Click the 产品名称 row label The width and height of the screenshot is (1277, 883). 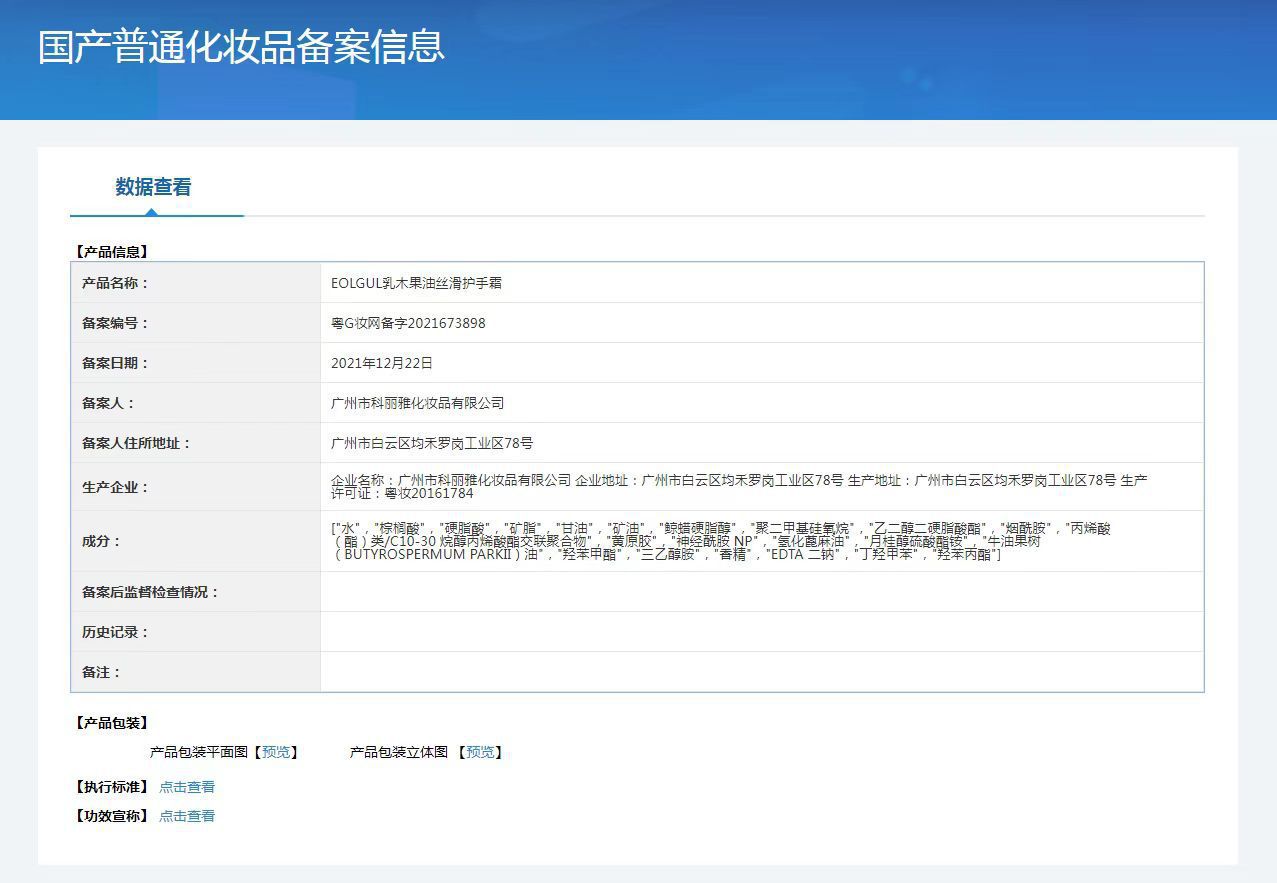[115, 283]
